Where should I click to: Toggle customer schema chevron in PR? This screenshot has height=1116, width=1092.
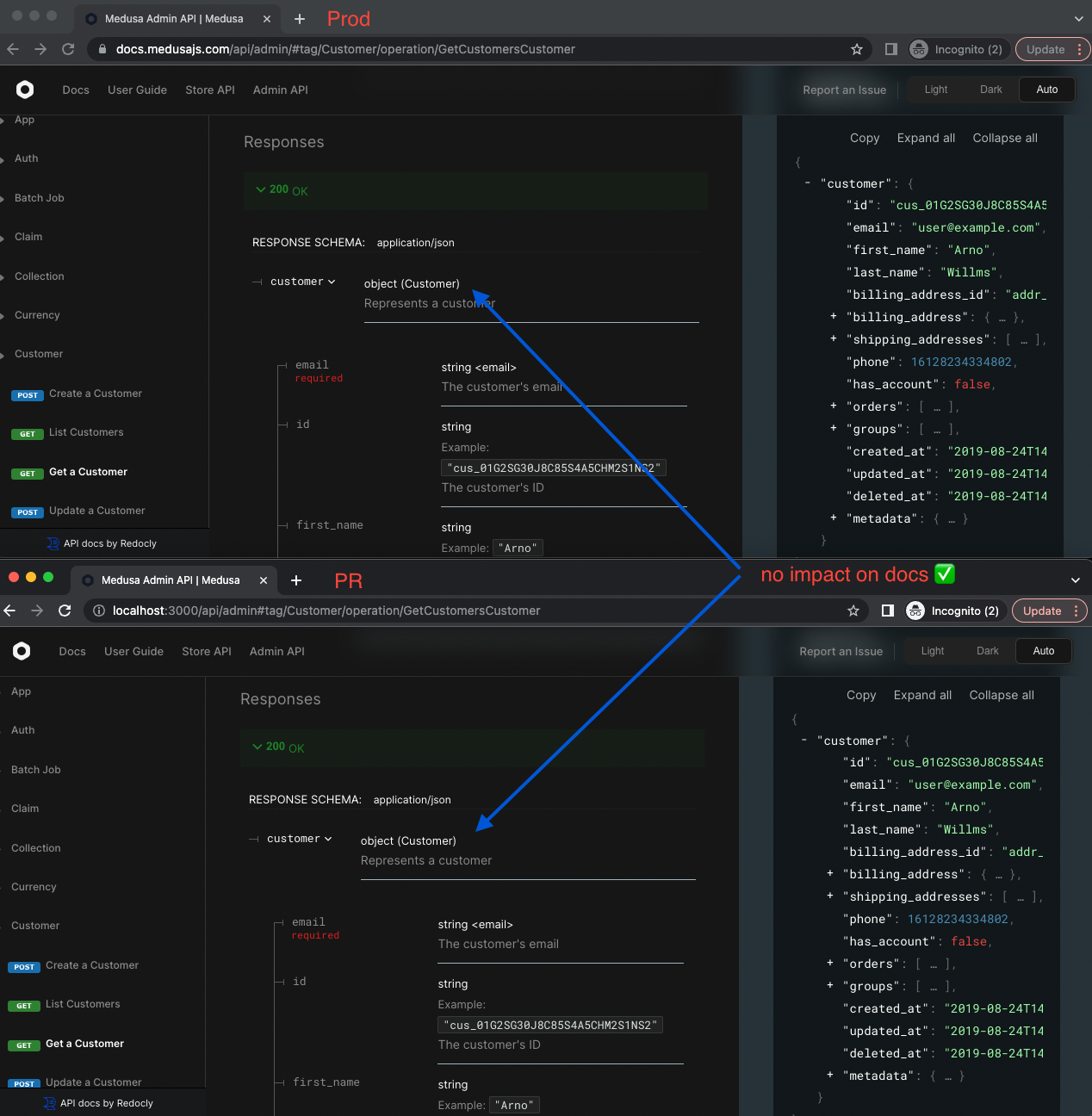(328, 839)
